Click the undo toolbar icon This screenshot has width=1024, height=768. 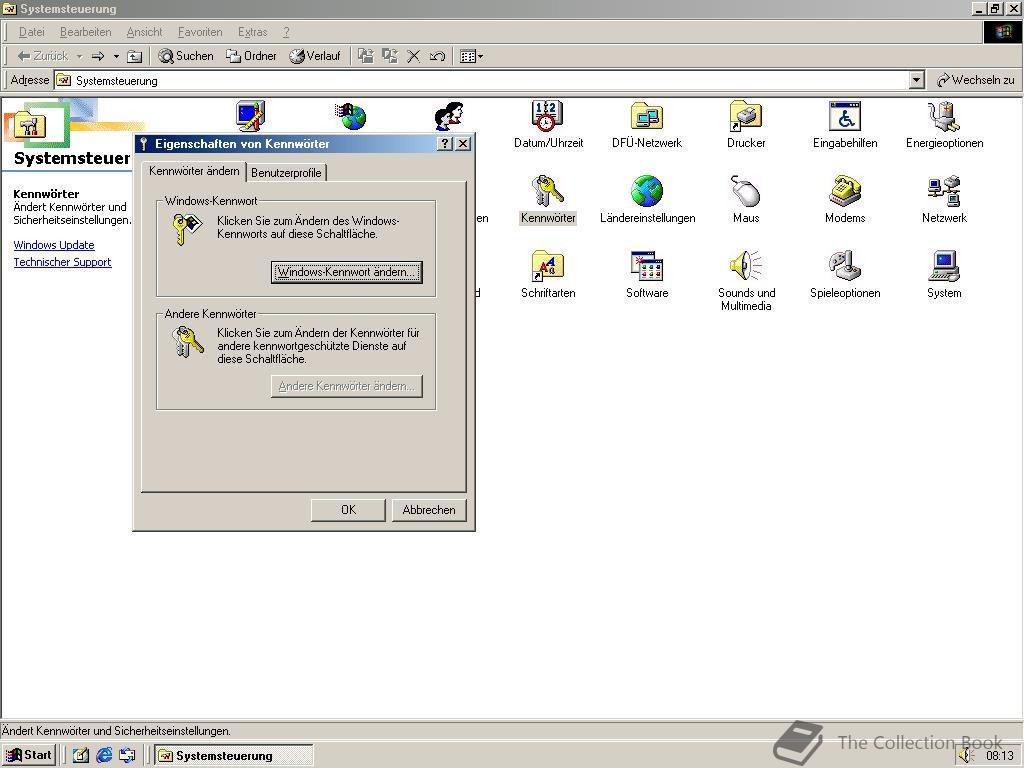click(x=437, y=56)
